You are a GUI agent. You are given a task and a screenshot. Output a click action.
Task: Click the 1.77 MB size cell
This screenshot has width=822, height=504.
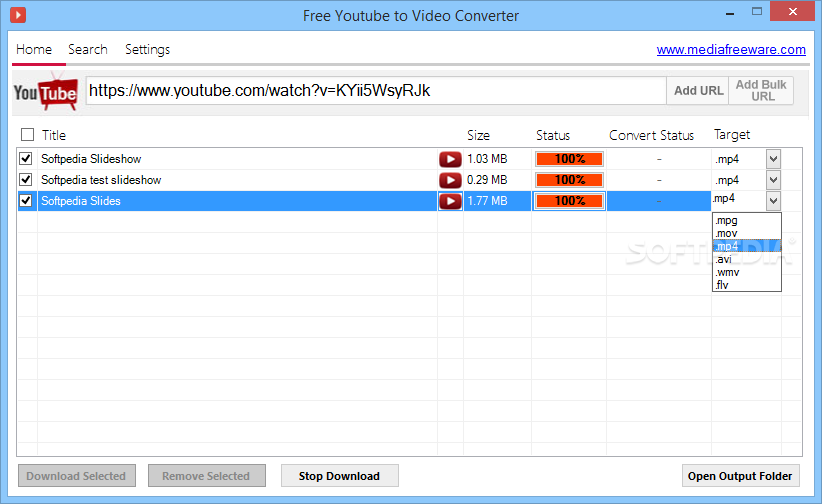(487, 201)
